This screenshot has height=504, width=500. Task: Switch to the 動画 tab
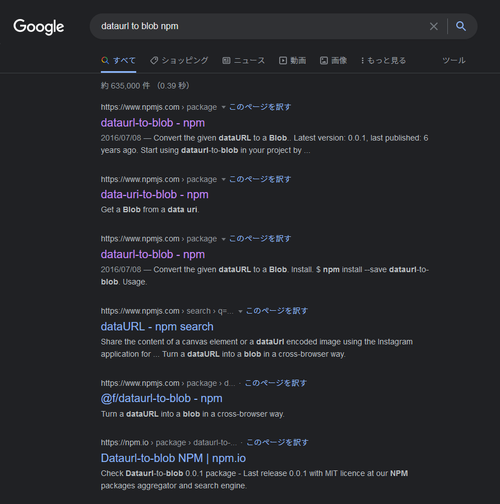click(292, 61)
